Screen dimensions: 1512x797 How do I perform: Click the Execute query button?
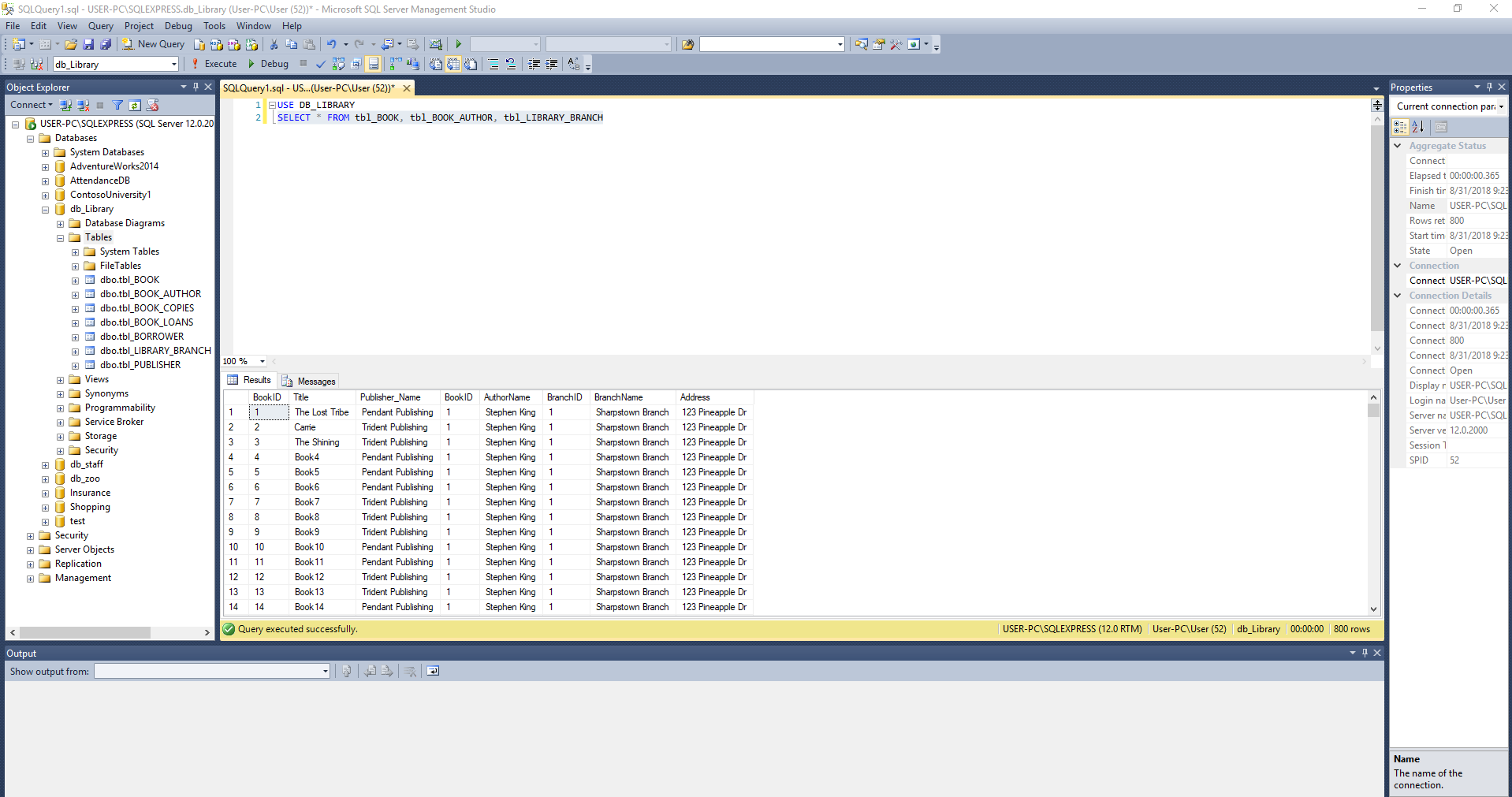click(x=214, y=64)
